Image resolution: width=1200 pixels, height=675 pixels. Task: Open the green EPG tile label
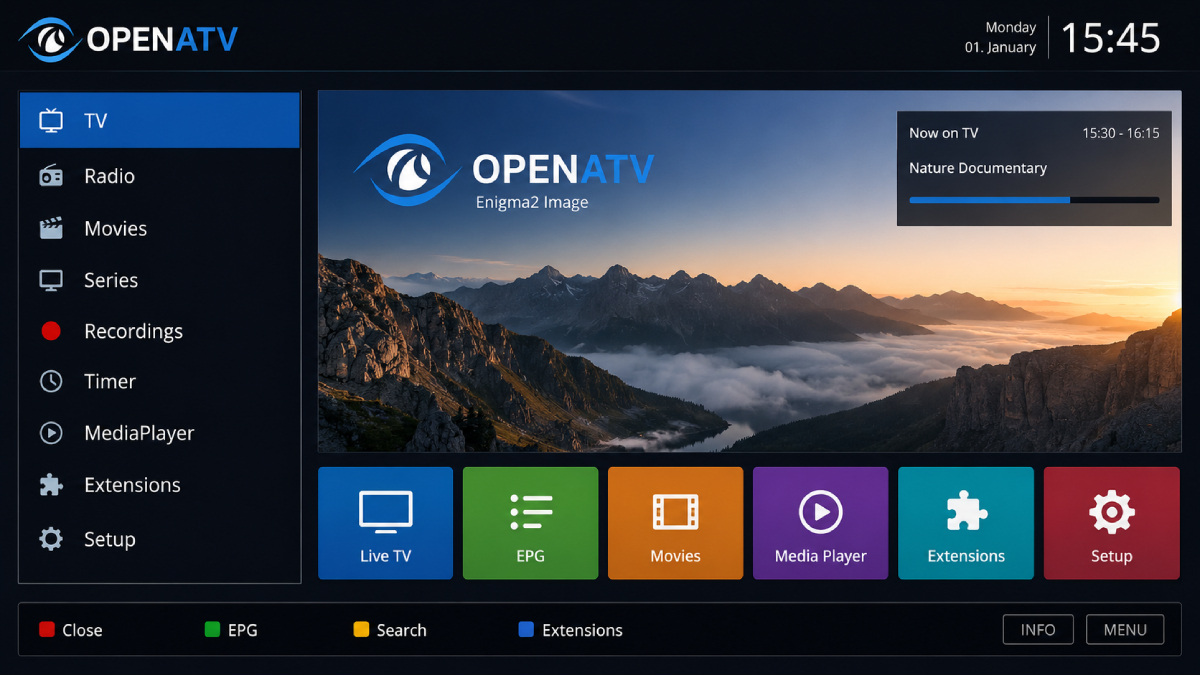[531, 556]
